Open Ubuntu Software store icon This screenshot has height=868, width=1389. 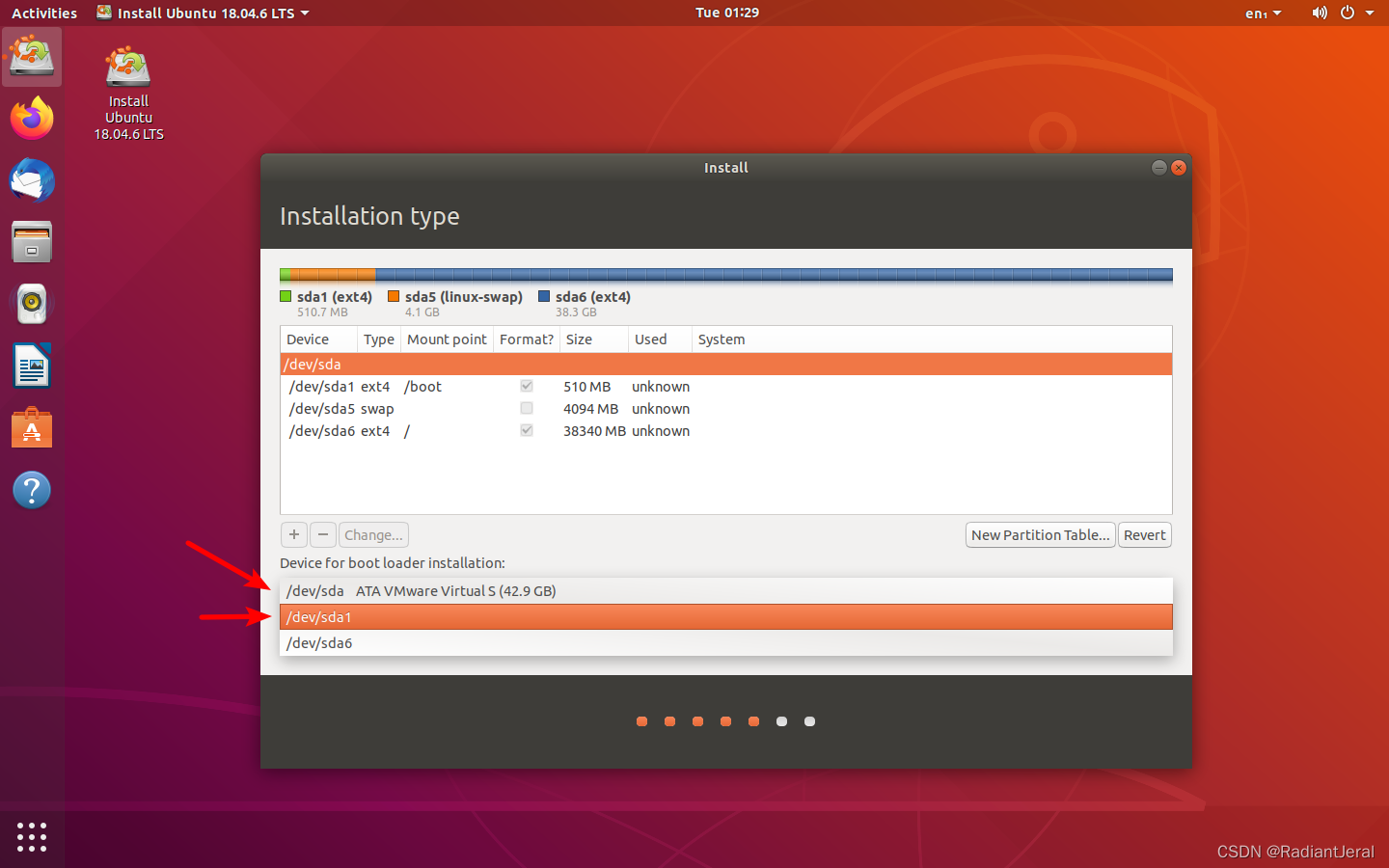pos(32,428)
